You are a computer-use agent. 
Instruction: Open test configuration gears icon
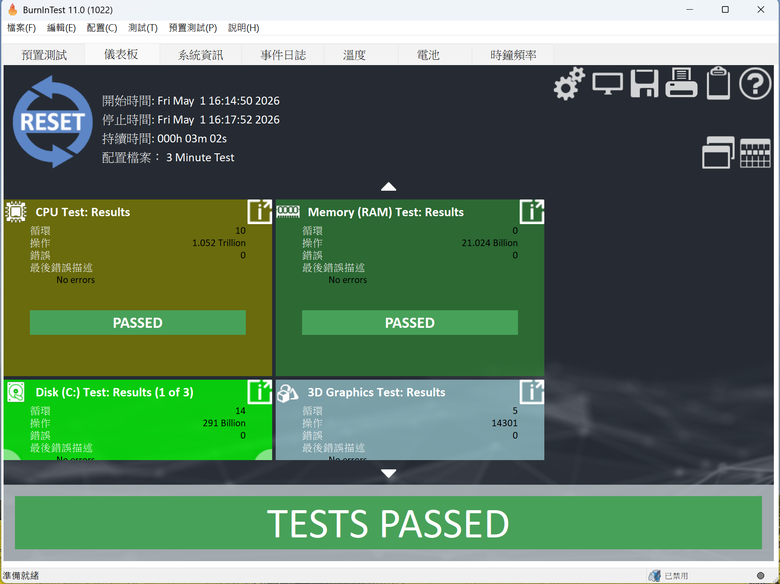pos(569,84)
